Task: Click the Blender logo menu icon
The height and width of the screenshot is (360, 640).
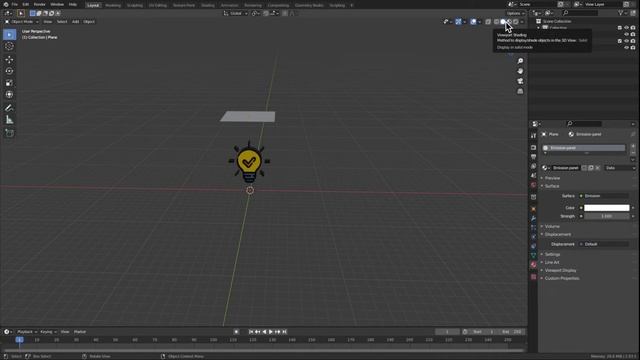Action: click(x=6, y=4)
